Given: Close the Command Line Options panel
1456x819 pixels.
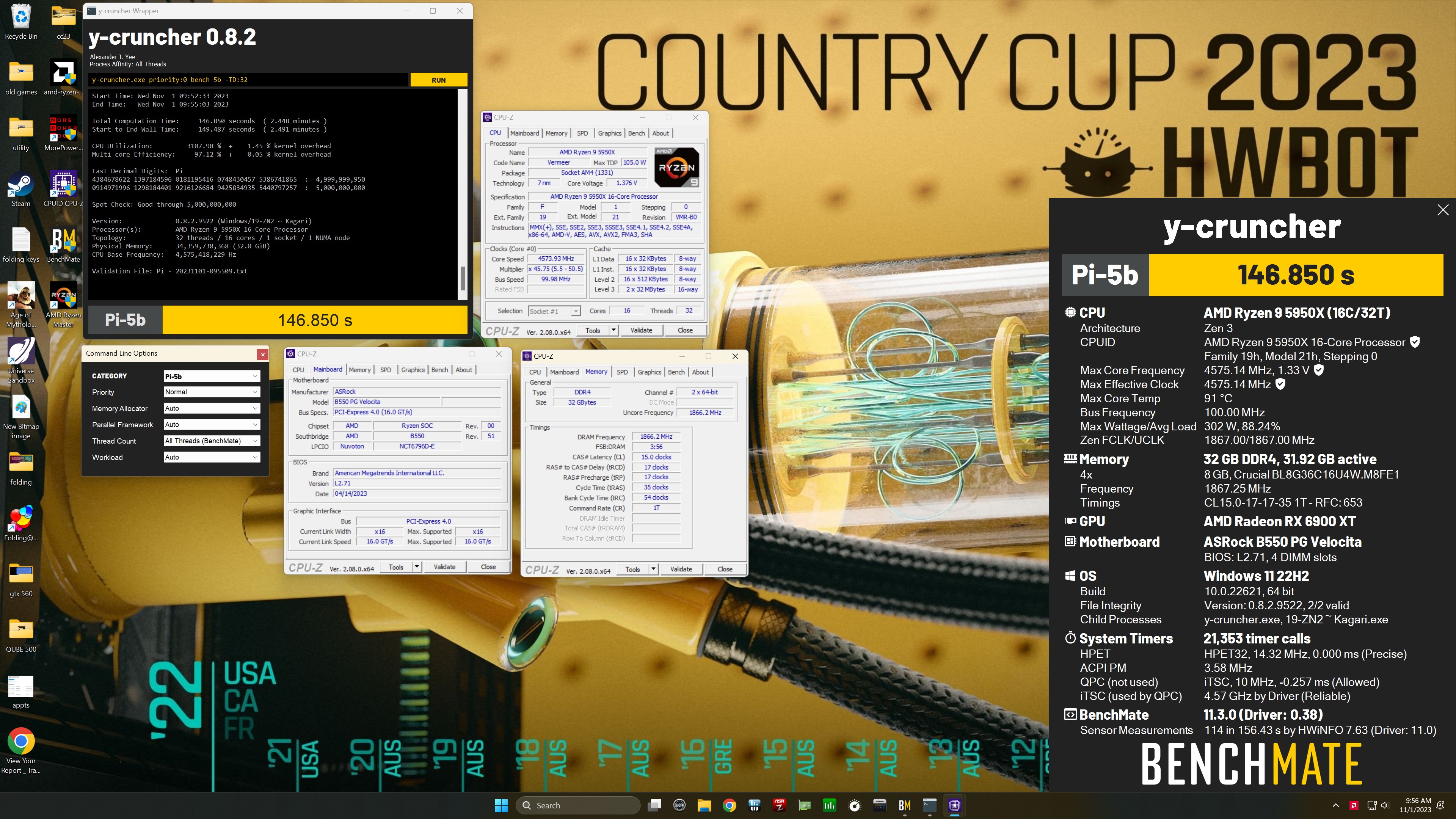Looking at the screenshot, I should tap(262, 354).
